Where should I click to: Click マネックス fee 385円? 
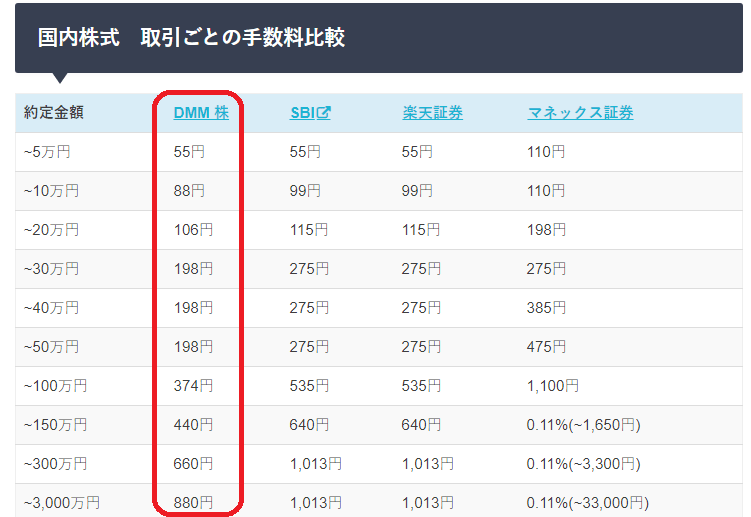(546, 308)
